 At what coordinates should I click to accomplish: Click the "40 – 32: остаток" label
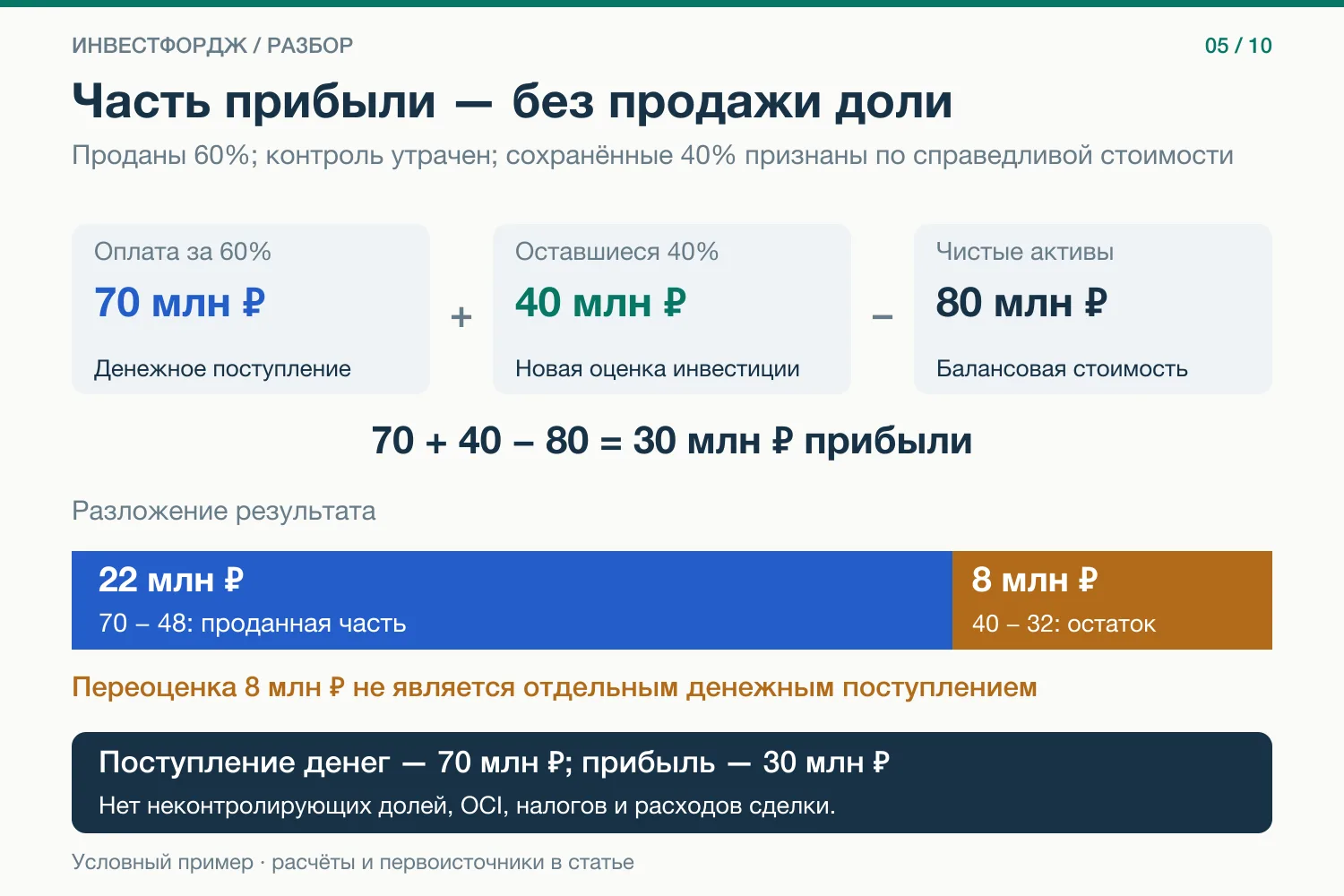point(1064,624)
